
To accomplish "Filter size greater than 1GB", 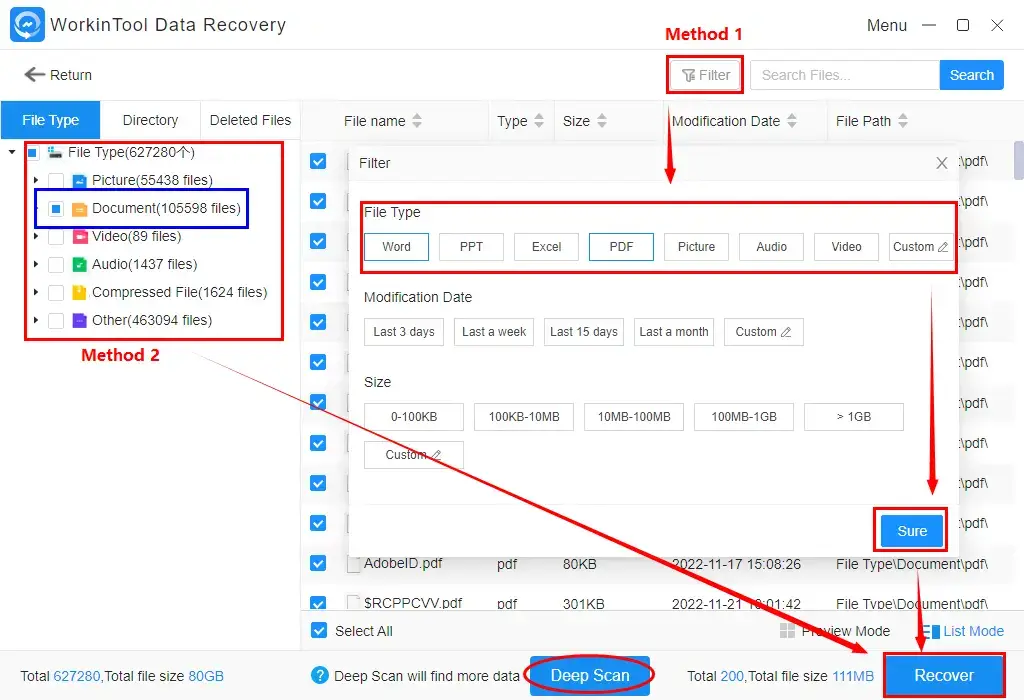I will [x=854, y=417].
